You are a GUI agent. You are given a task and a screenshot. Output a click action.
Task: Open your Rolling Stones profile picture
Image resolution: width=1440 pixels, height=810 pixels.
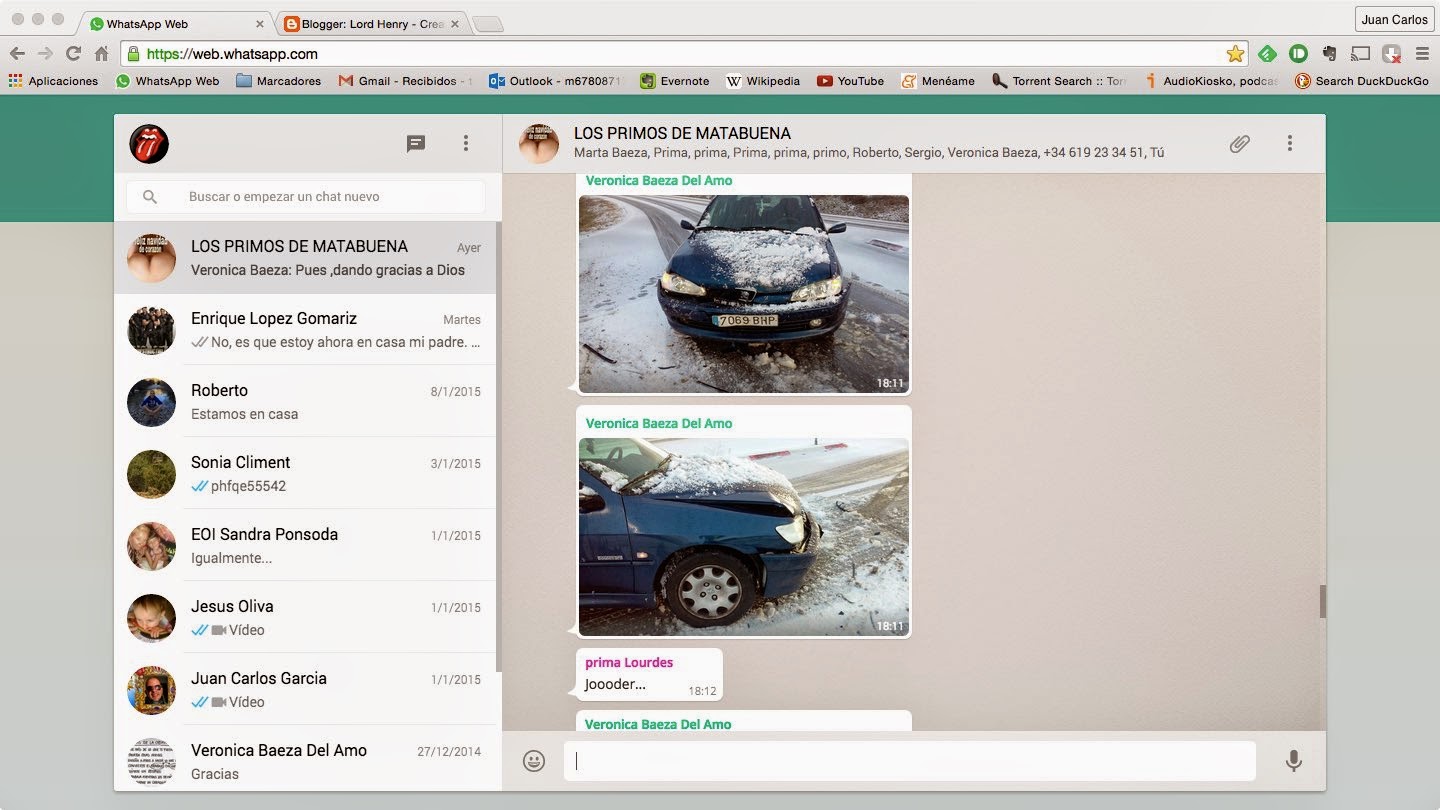tap(149, 144)
